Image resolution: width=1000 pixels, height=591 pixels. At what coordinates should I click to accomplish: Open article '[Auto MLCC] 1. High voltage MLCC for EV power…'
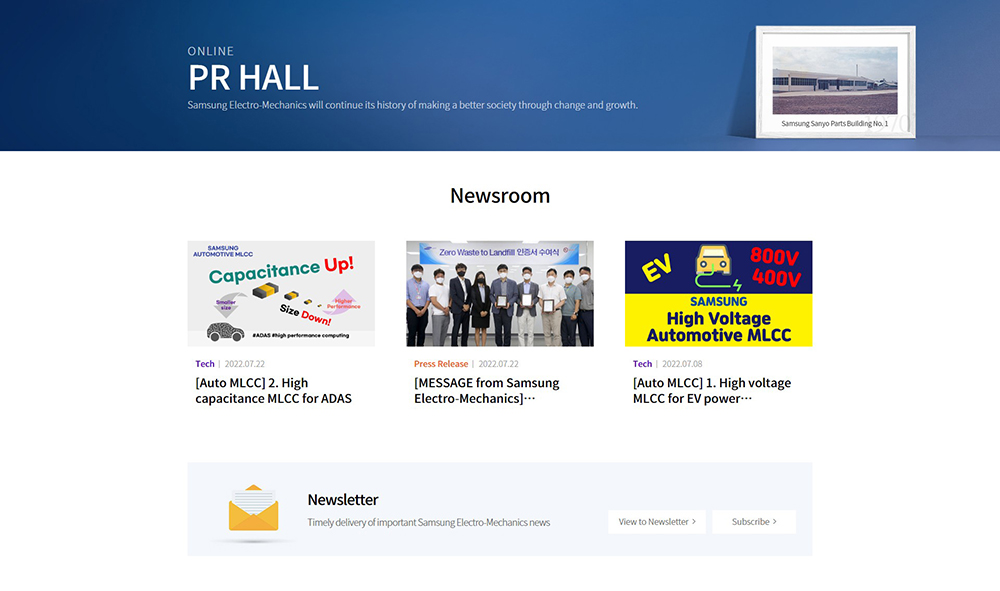712,390
